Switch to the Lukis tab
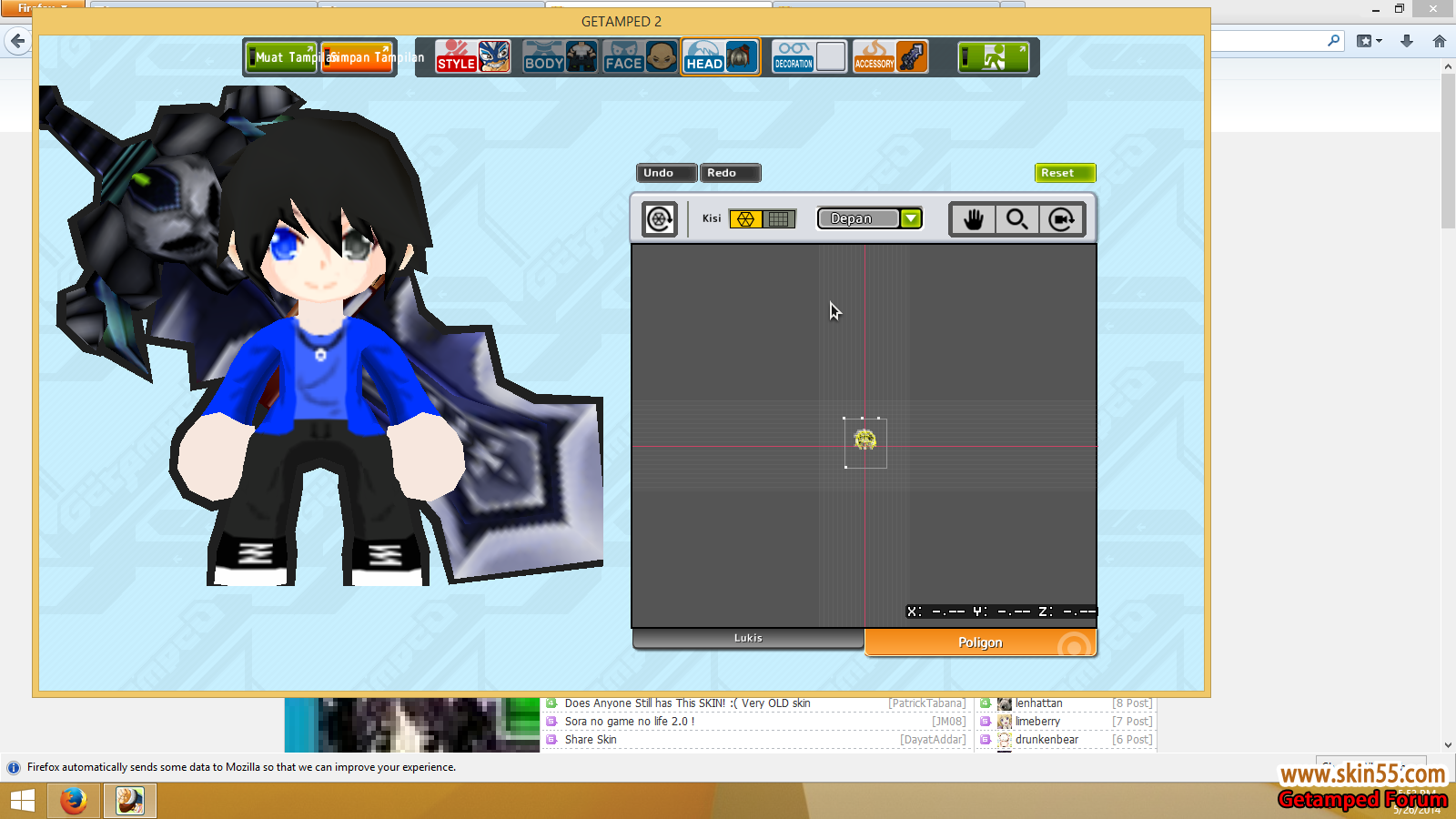 click(x=748, y=639)
